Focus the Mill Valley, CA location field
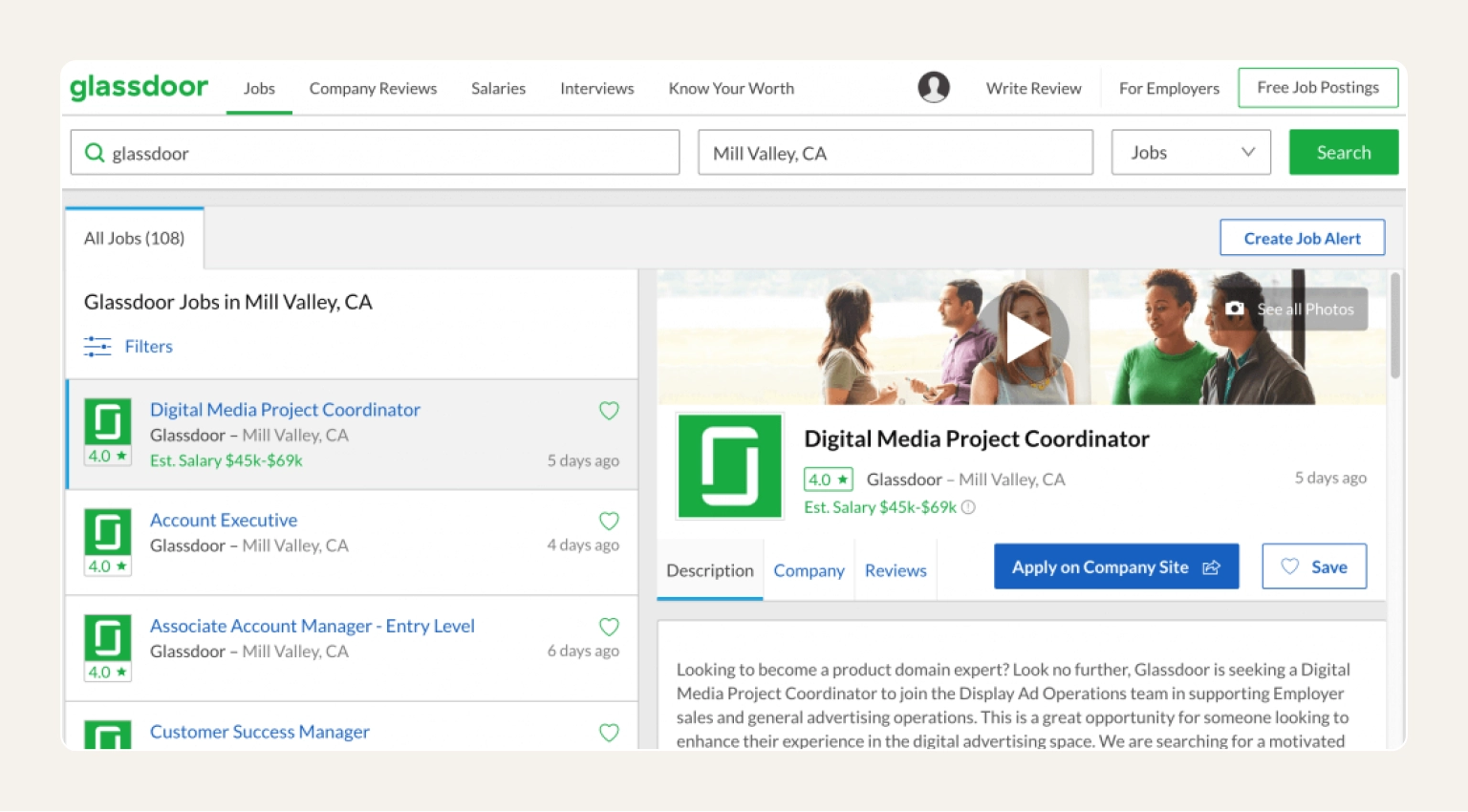Screen dimensions: 1468x812 point(896,153)
